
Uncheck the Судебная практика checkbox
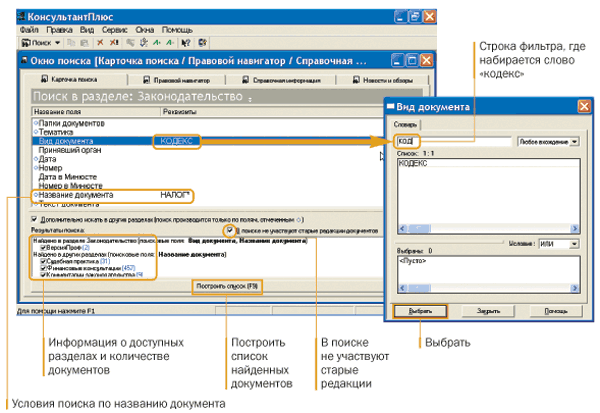click(43, 261)
